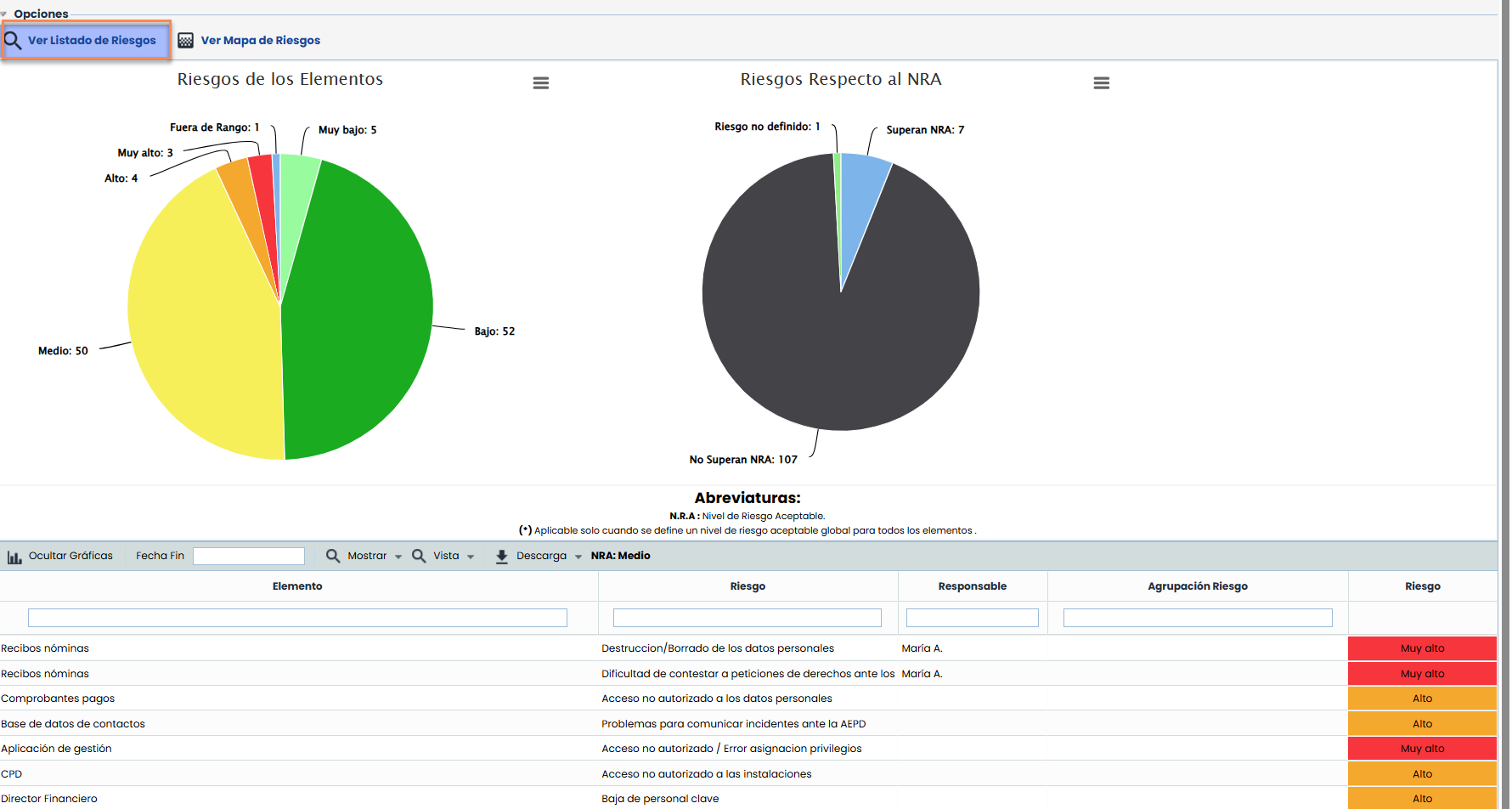1512x809 pixels.
Task: Click the Fecha Fin date input field
Action: point(249,556)
